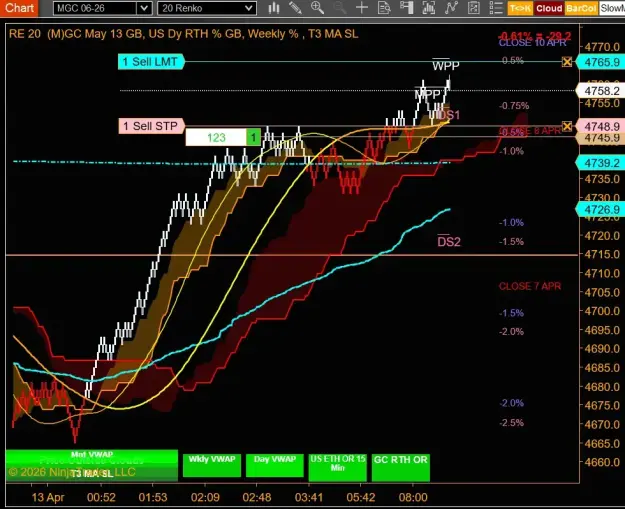Open the properties list icon
Screen dimensions: 625x509
tap(496, 8)
